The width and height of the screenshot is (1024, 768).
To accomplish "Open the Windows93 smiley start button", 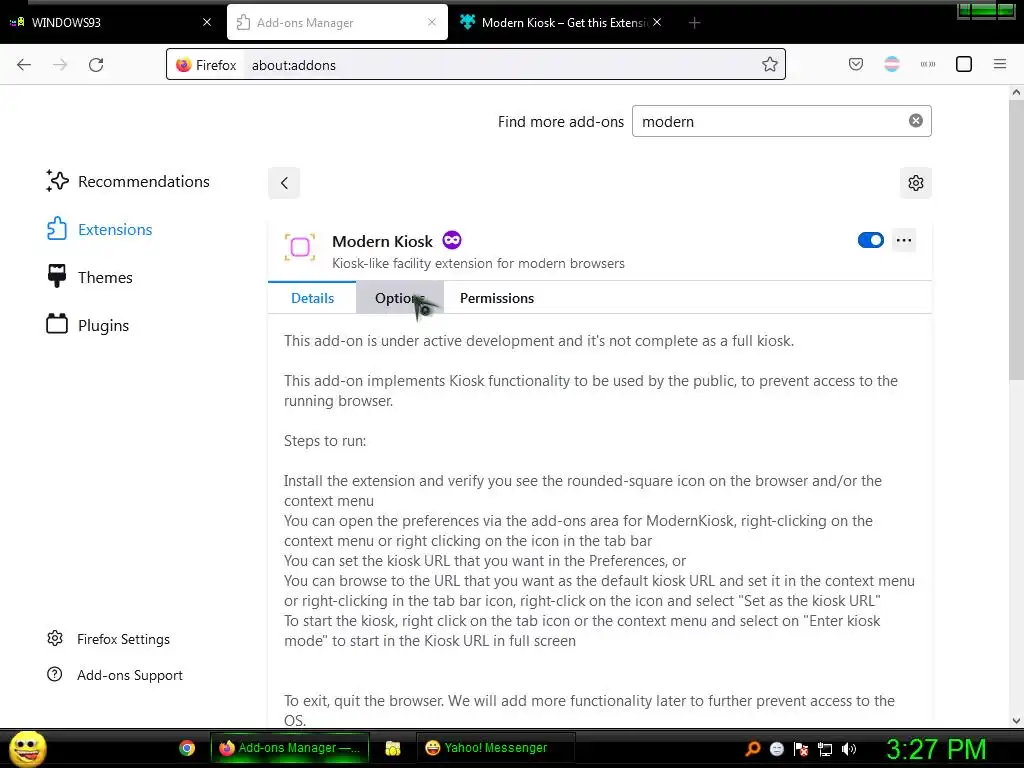I will [28, 748].
